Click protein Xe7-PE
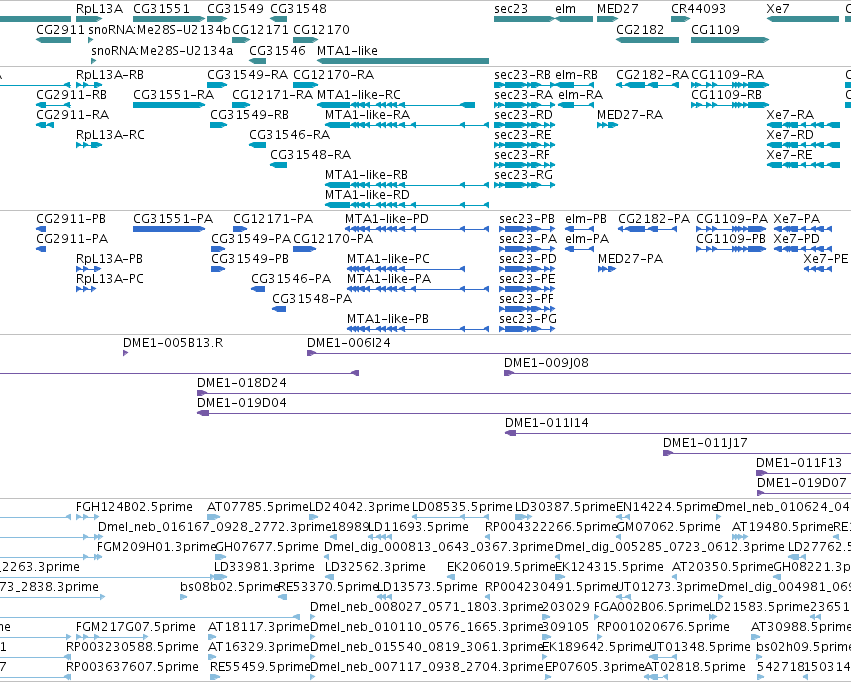Image resolution: width=851 pixels, height=682 pixels. click(825, 259)
